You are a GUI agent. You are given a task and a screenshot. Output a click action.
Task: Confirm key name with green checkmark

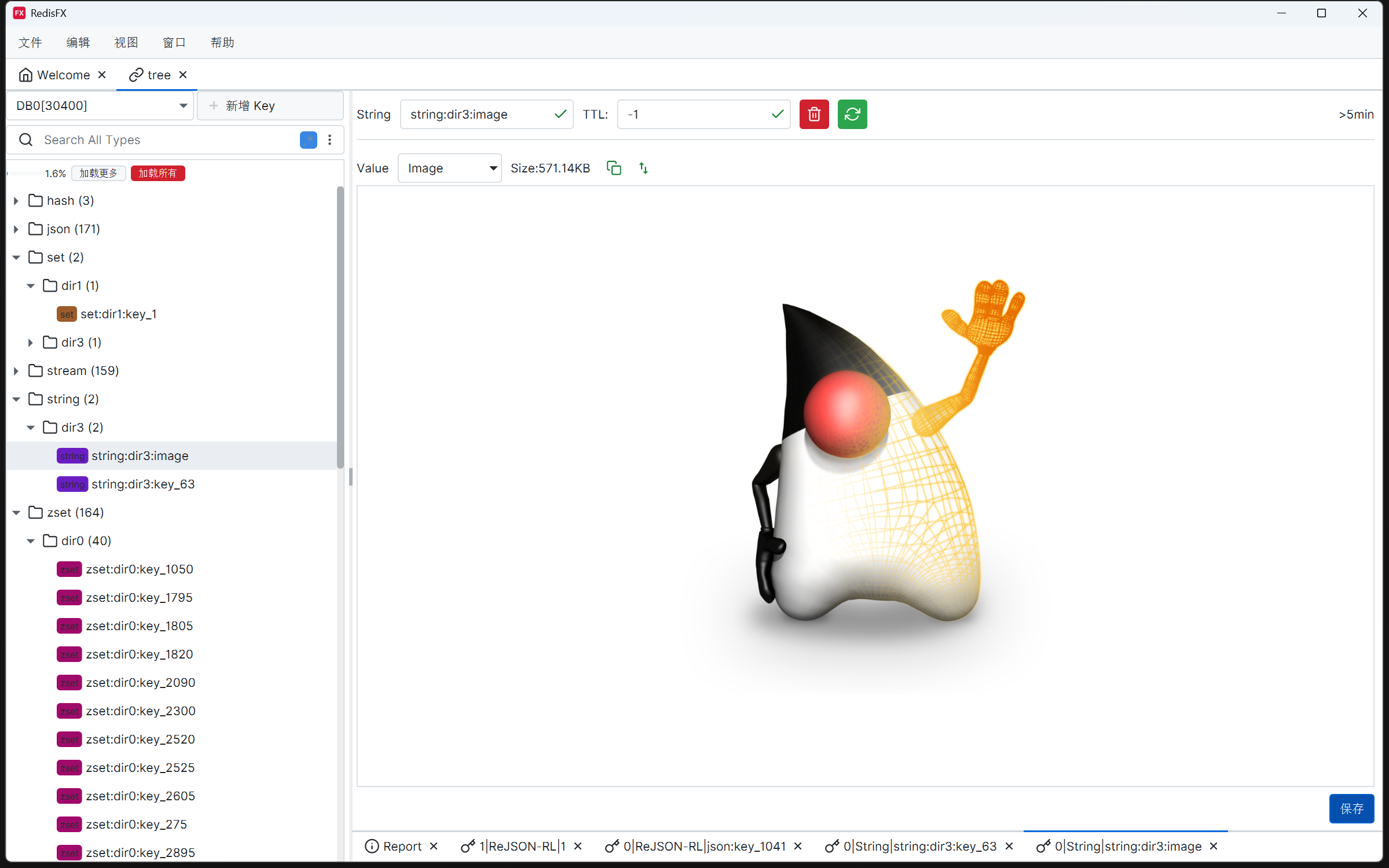pos(560,114)
